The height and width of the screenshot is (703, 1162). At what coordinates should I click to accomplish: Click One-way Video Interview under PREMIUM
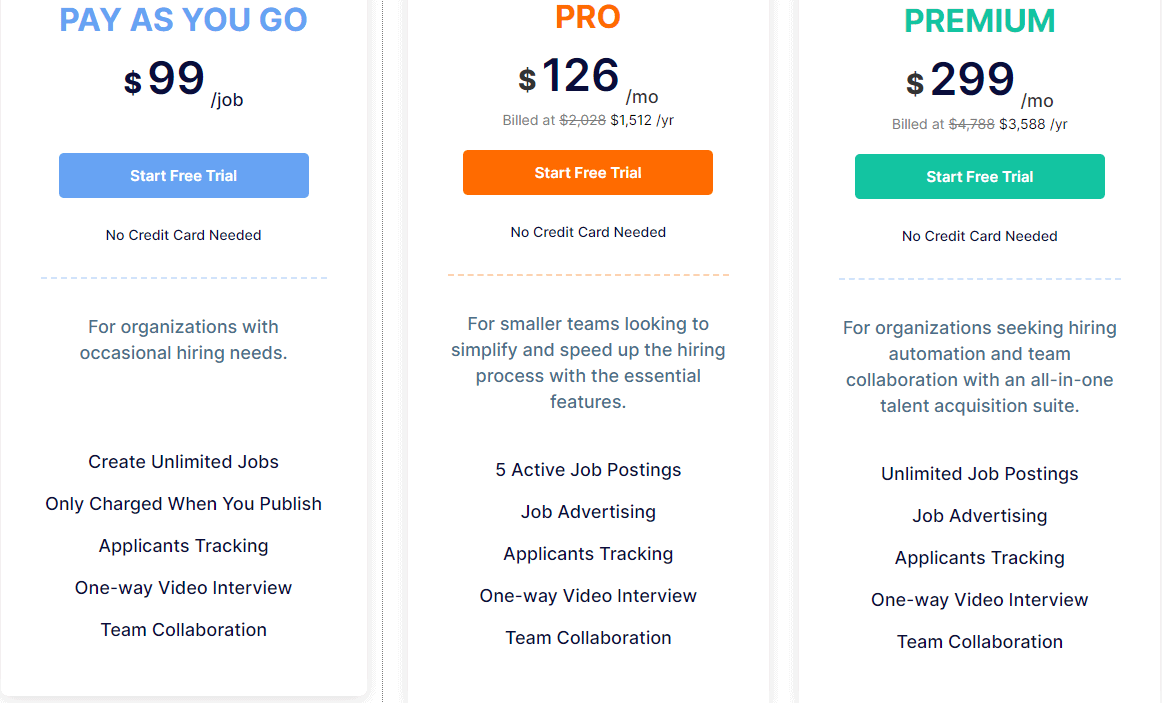click(979, 599)
